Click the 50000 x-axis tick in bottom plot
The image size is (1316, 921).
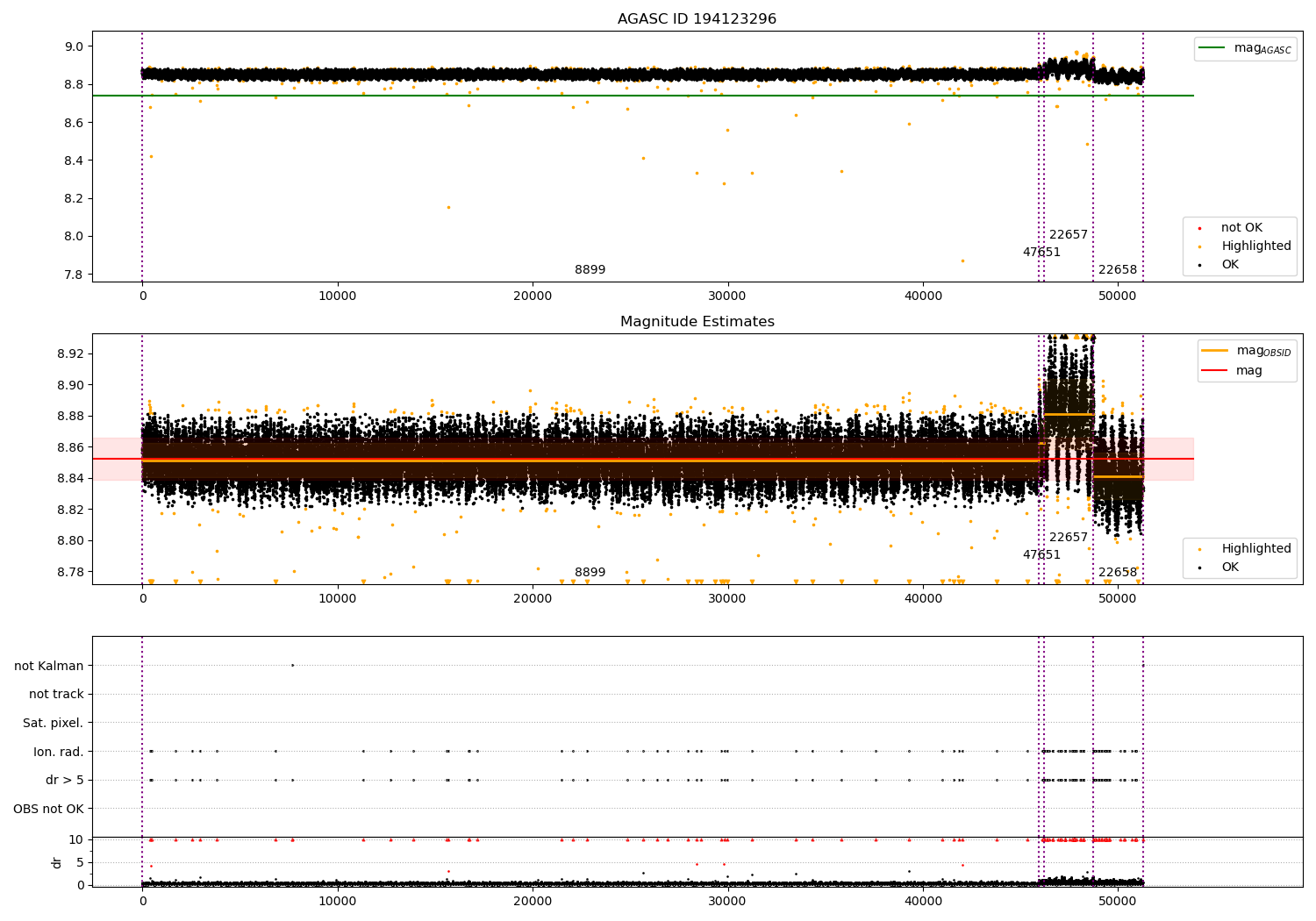point(1118,901)
